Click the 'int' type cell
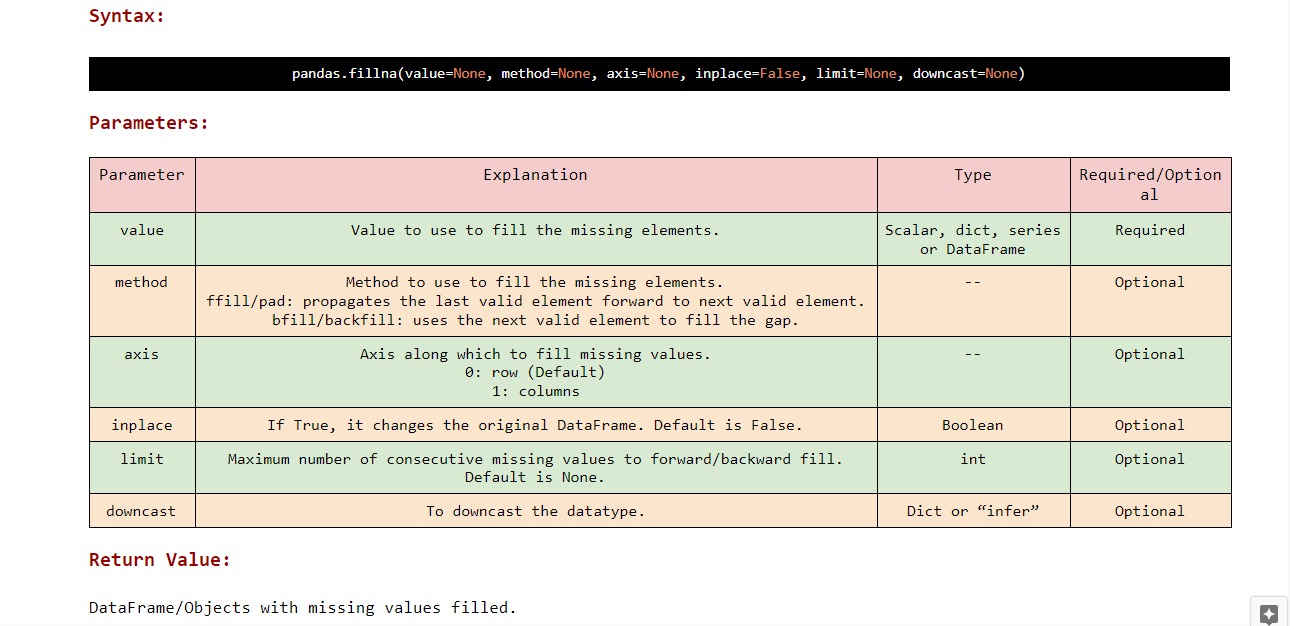Image resolution: width=1290 pixels, height=626 pixels. 973,467
